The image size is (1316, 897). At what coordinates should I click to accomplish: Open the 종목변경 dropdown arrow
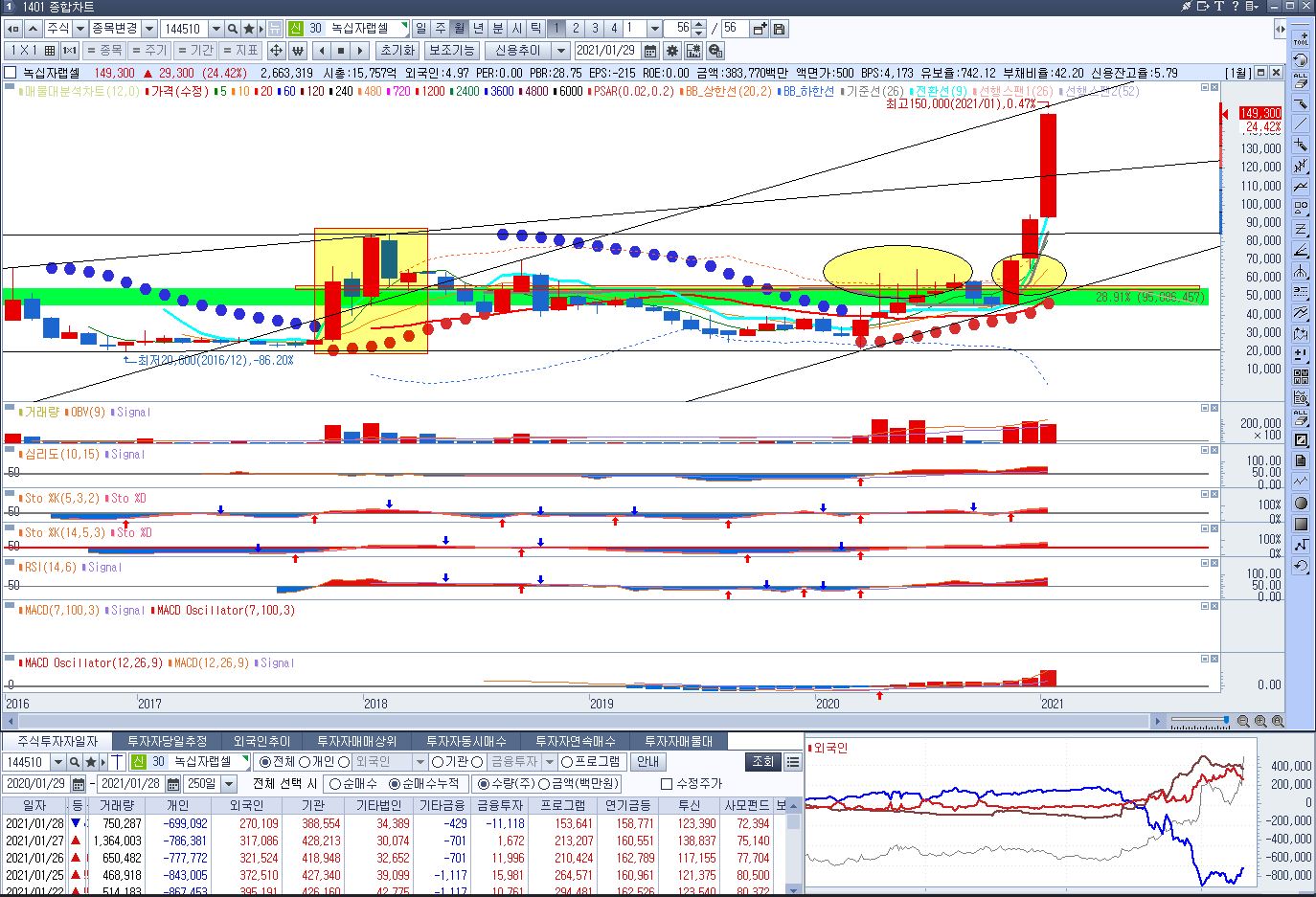click(149, 29)
